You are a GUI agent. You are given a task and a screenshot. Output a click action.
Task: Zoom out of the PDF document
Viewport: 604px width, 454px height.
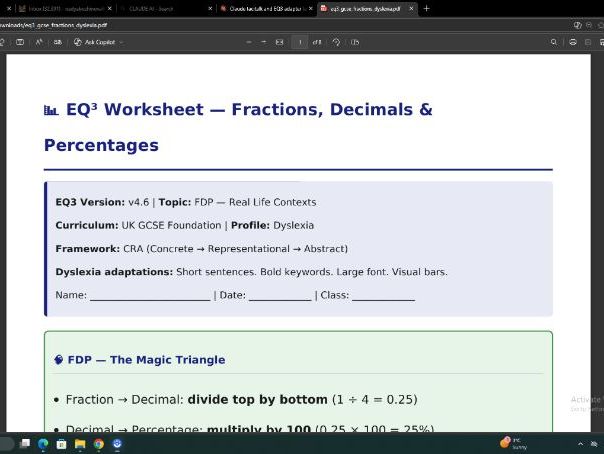tap(249, 42)
